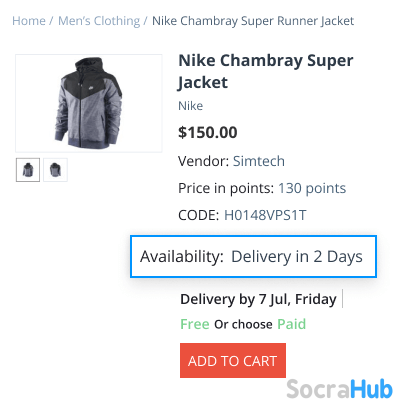Click the 130 points value
Viewport: 400px width, 400px height.
click(x=312, y=188)
